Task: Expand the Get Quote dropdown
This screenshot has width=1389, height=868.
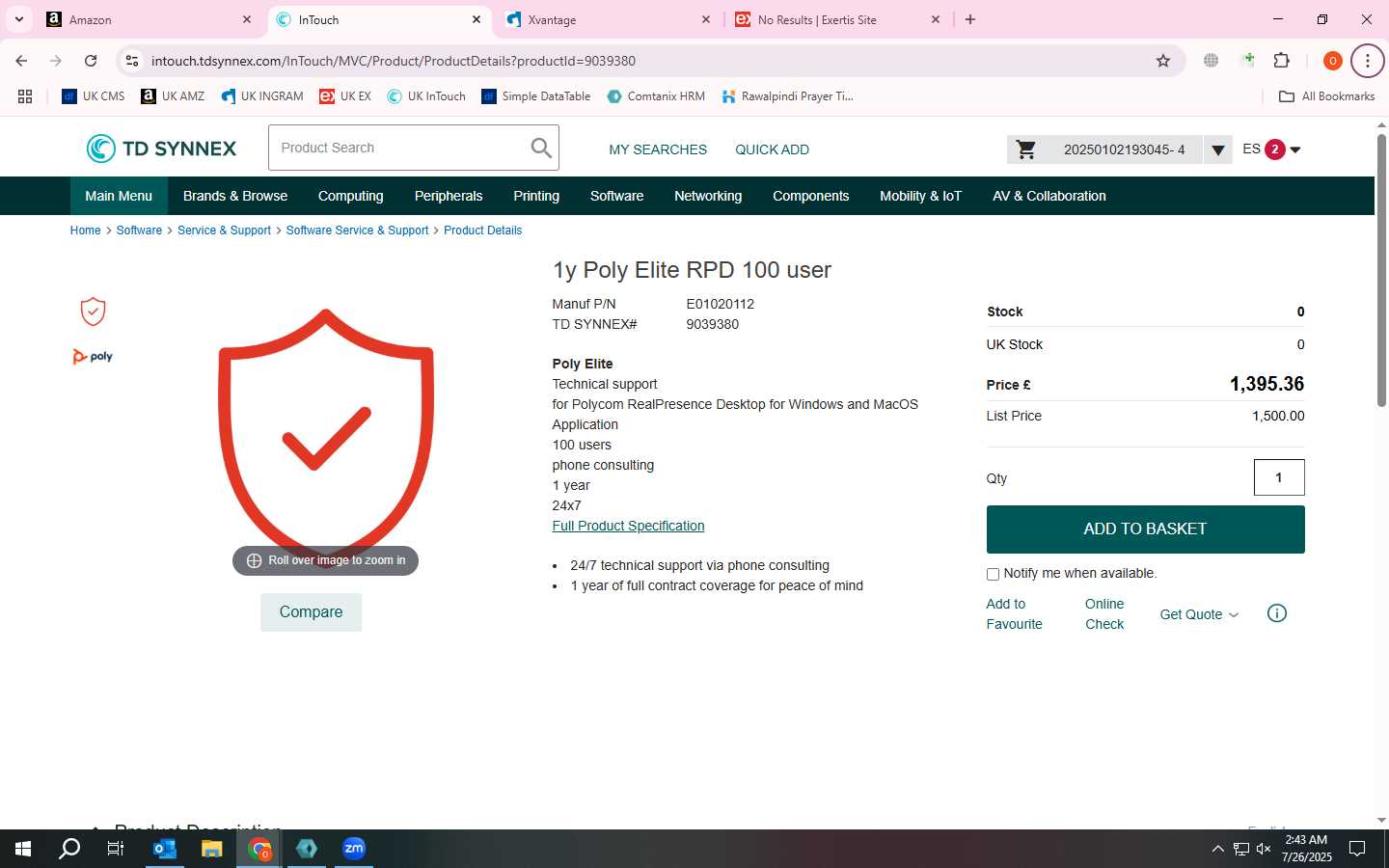Action: tap(1234, 615)
